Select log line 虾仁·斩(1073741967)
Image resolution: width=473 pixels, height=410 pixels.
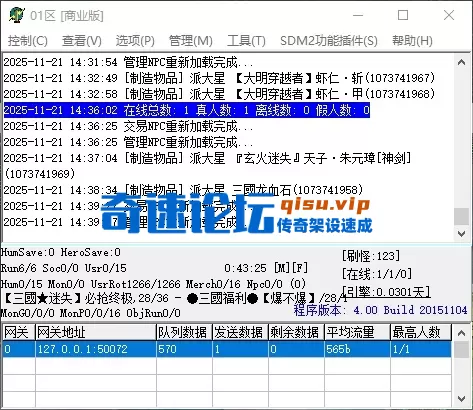point(219,78)
